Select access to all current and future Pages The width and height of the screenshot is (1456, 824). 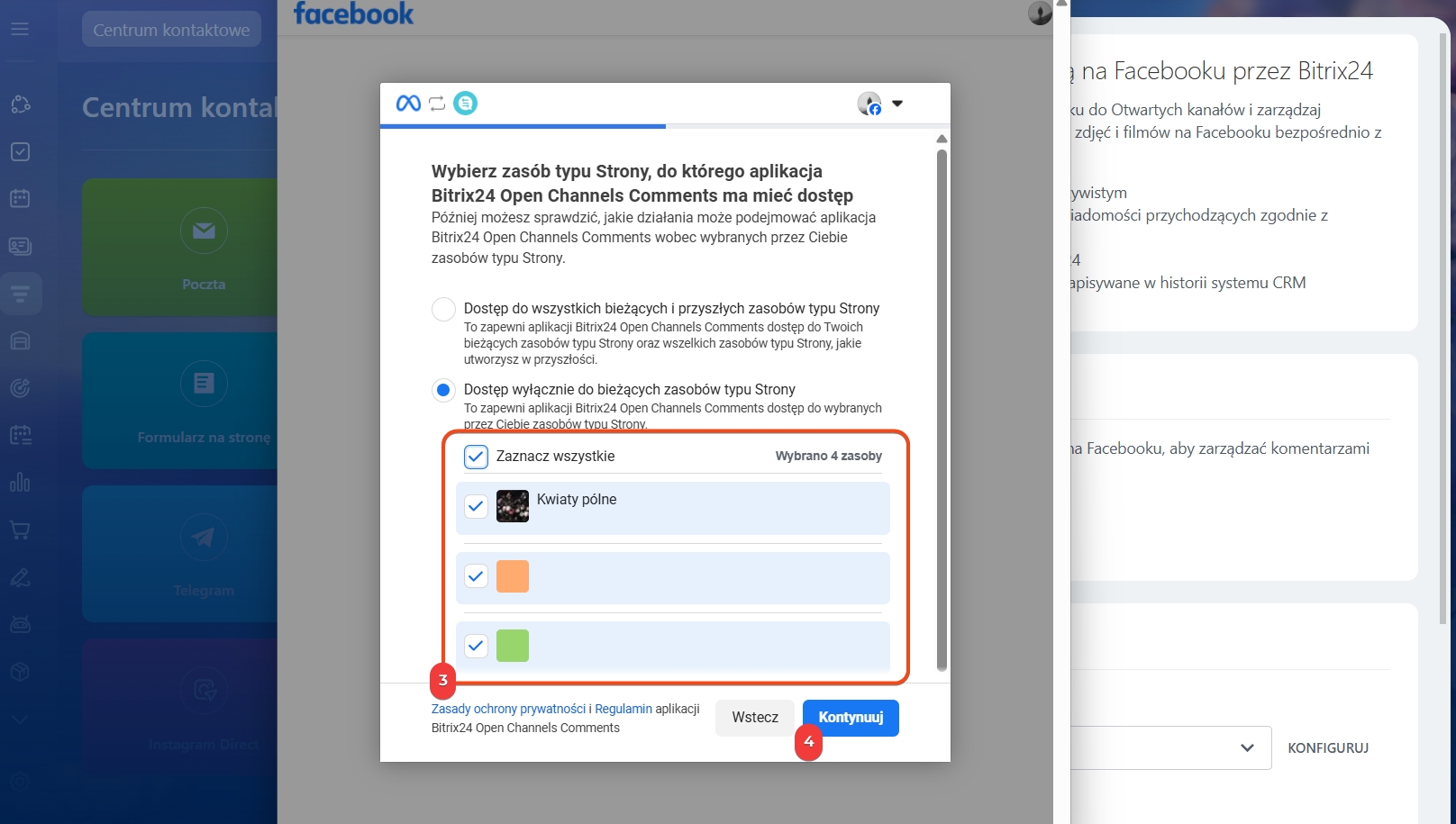[x=443, y=309]
